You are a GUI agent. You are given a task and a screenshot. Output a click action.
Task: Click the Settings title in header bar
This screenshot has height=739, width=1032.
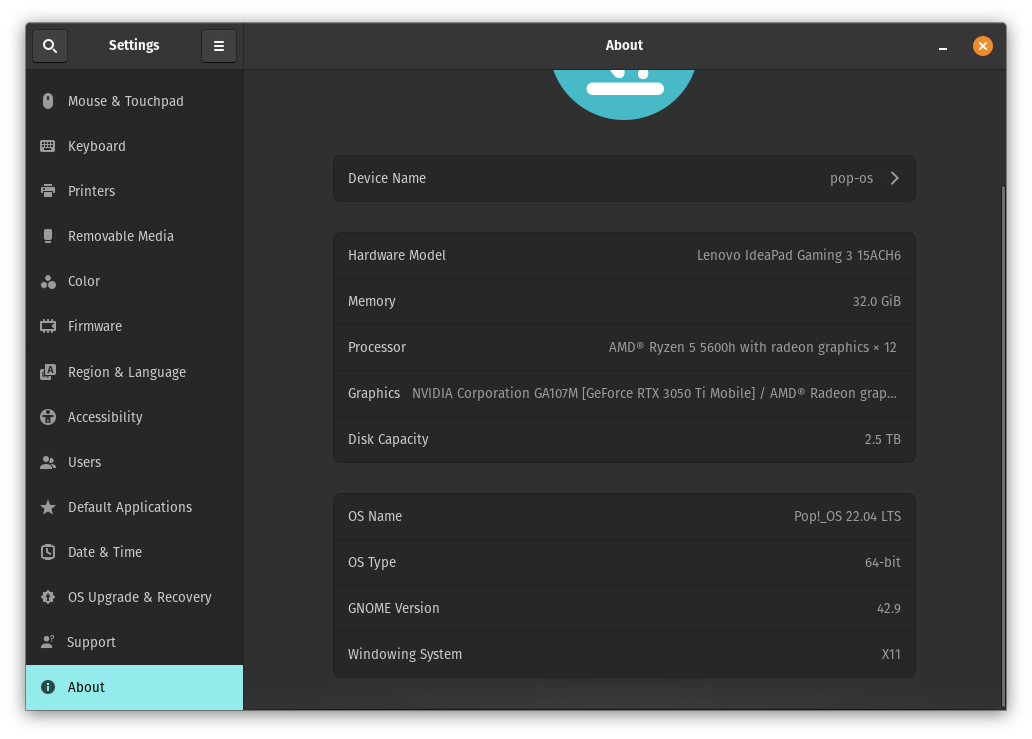click(134, 45)
